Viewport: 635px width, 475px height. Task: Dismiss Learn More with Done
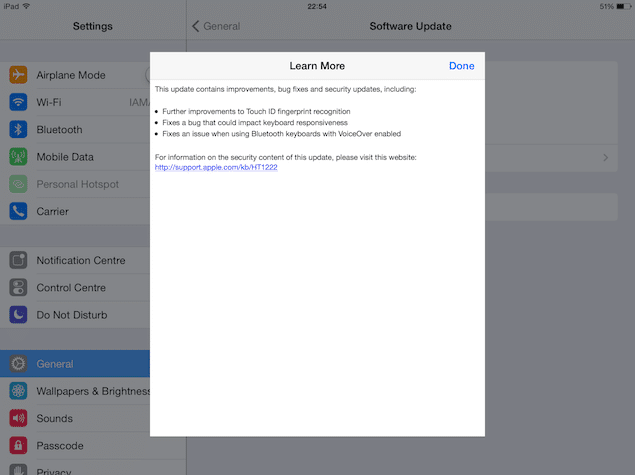[462, 66]
